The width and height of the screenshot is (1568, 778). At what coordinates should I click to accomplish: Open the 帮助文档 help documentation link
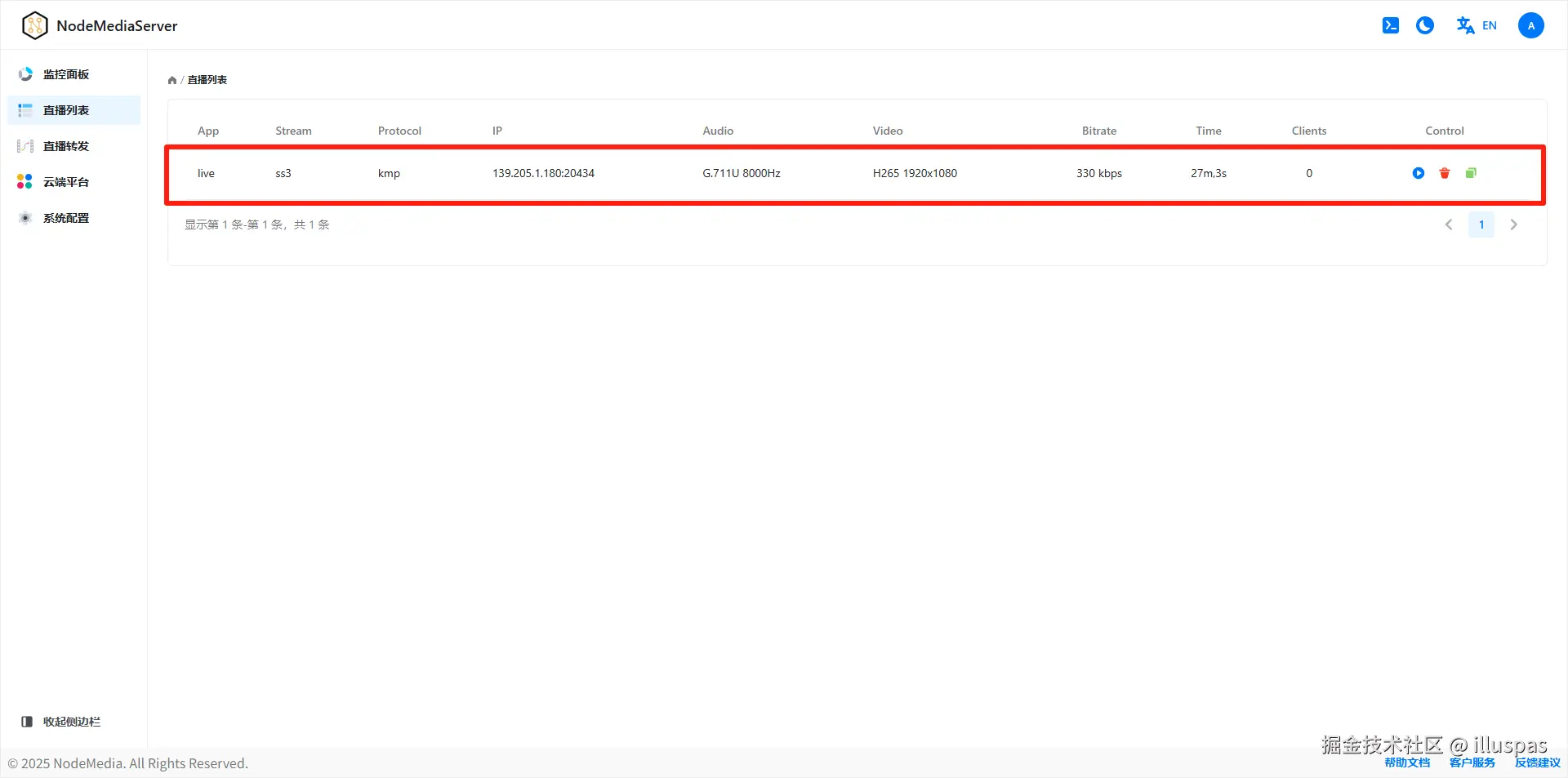click(1406, 762)
